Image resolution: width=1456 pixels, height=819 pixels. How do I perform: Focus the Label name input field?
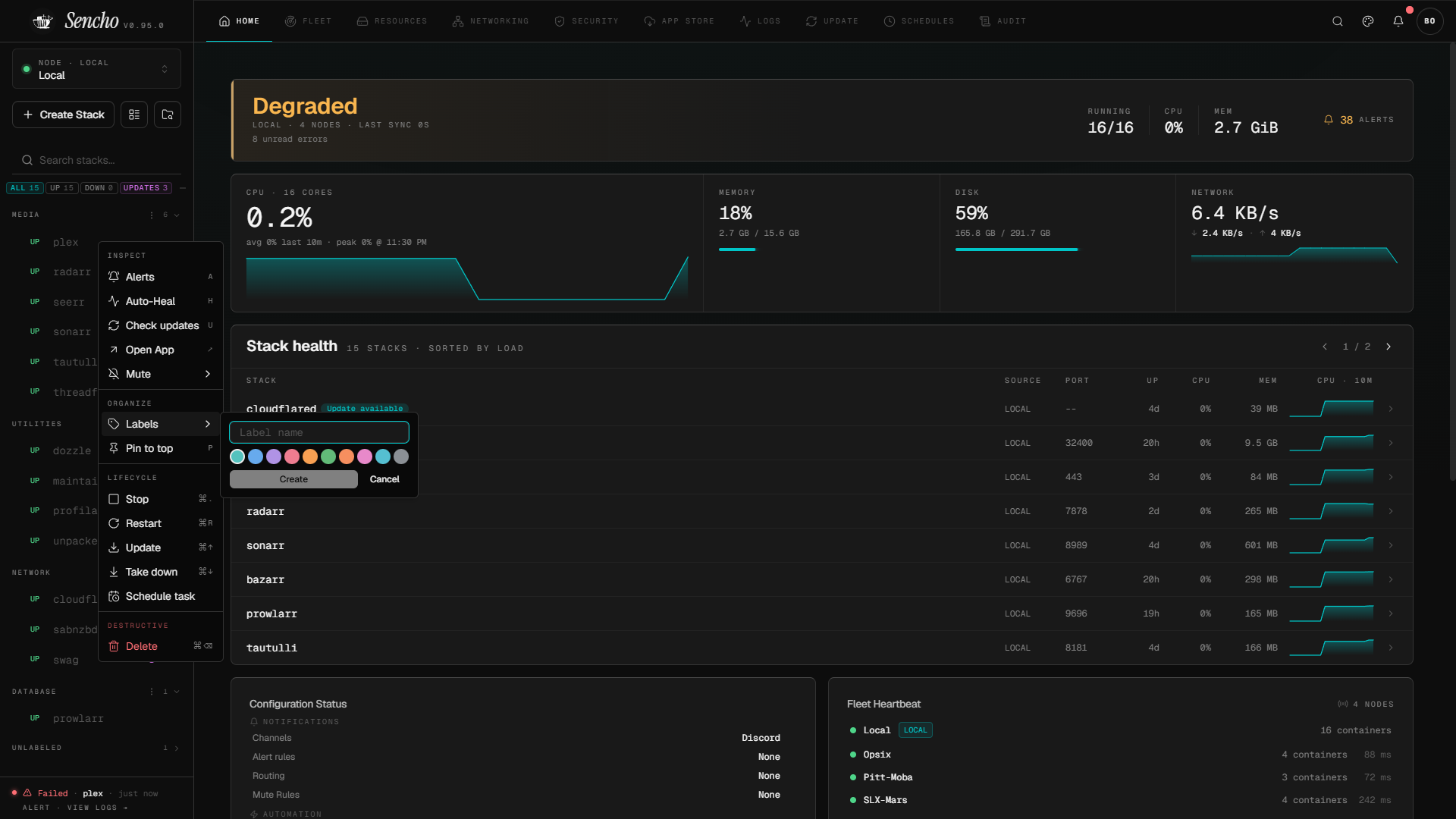click(x=319, y=432)
